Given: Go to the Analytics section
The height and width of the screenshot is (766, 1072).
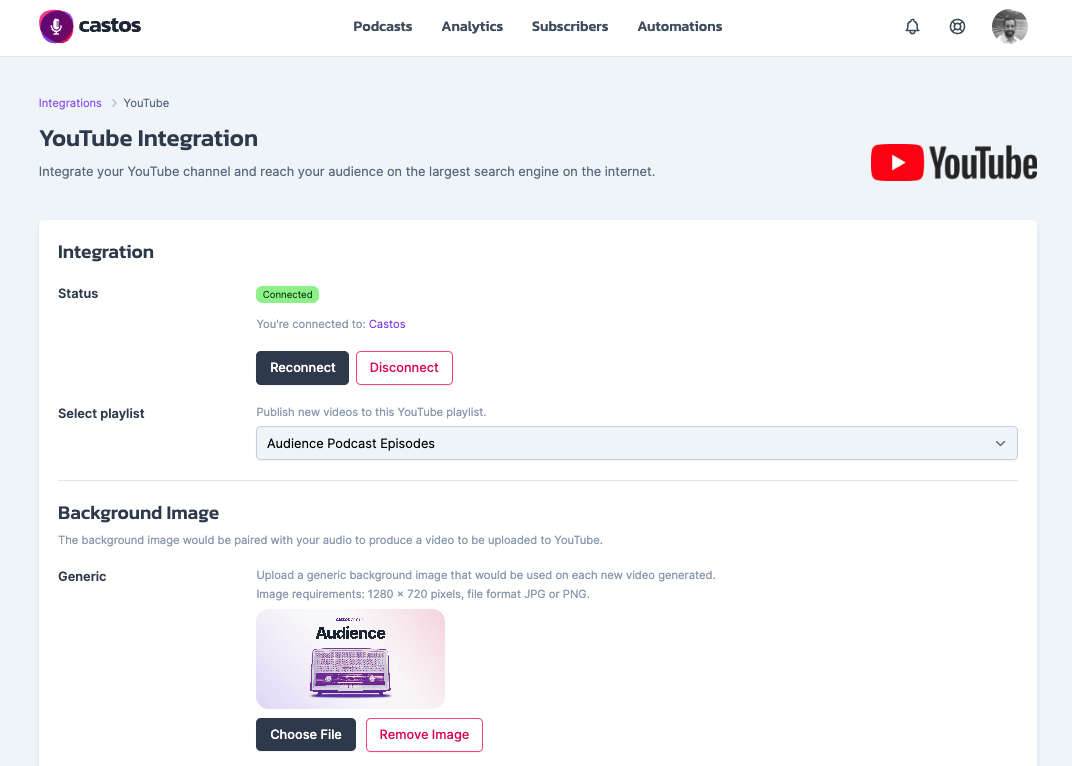Looking at the screenshot, I should (472, 27).
